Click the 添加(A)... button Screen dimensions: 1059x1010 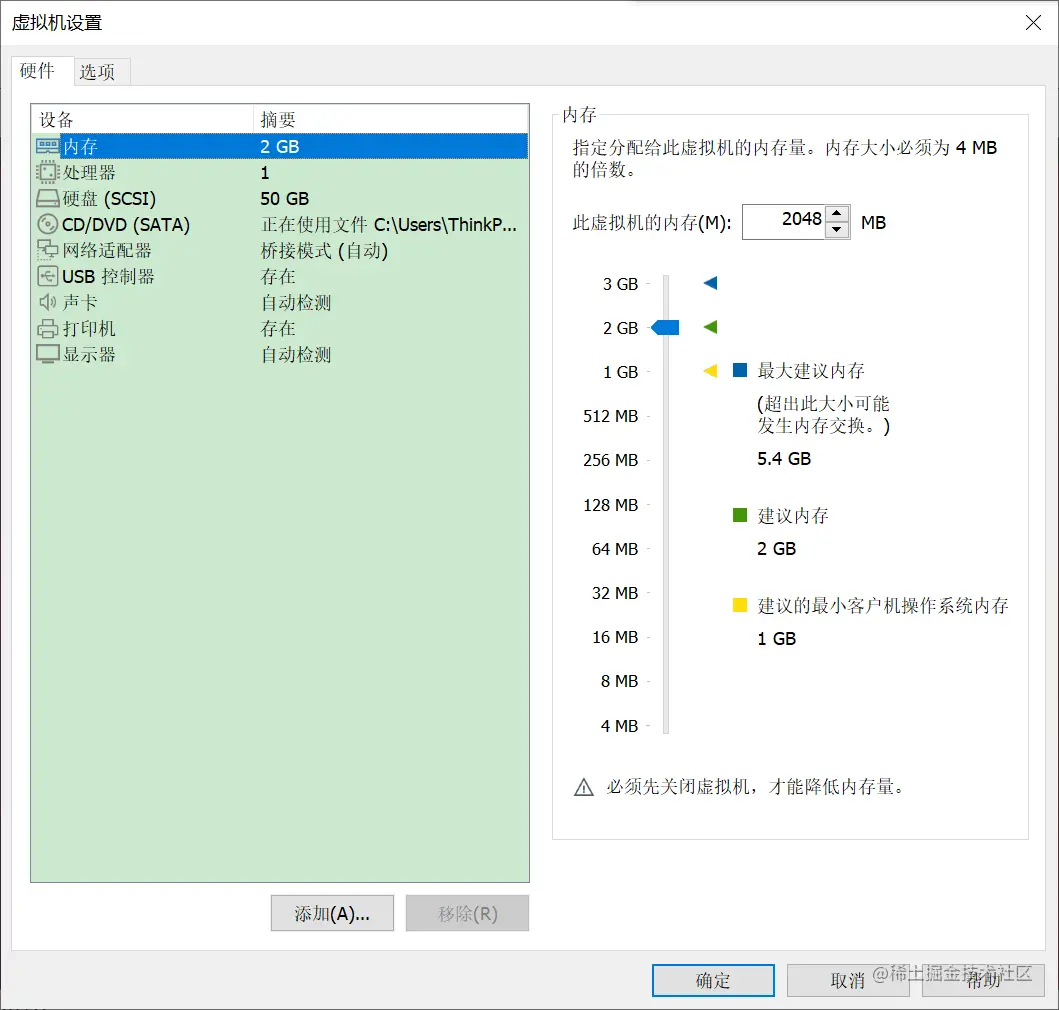pos(332,913)
